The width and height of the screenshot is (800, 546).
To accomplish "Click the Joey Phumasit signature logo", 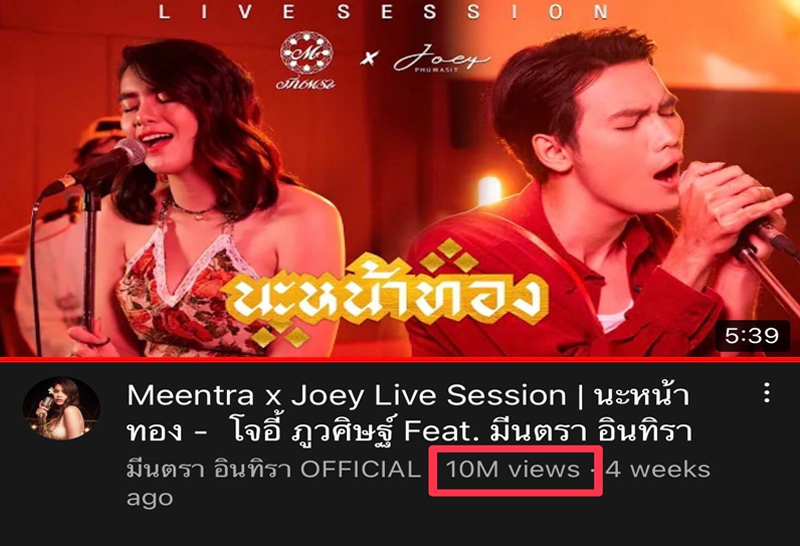I will [442, 59].
